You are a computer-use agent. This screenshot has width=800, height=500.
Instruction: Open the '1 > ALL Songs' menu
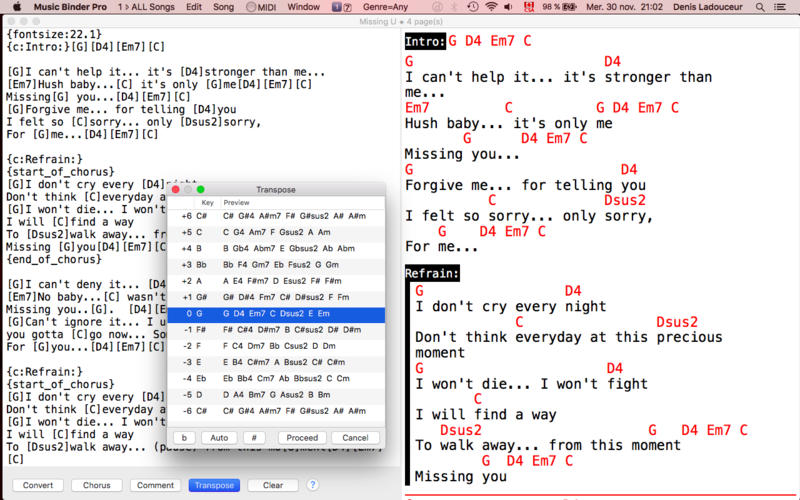click(146, 7)
